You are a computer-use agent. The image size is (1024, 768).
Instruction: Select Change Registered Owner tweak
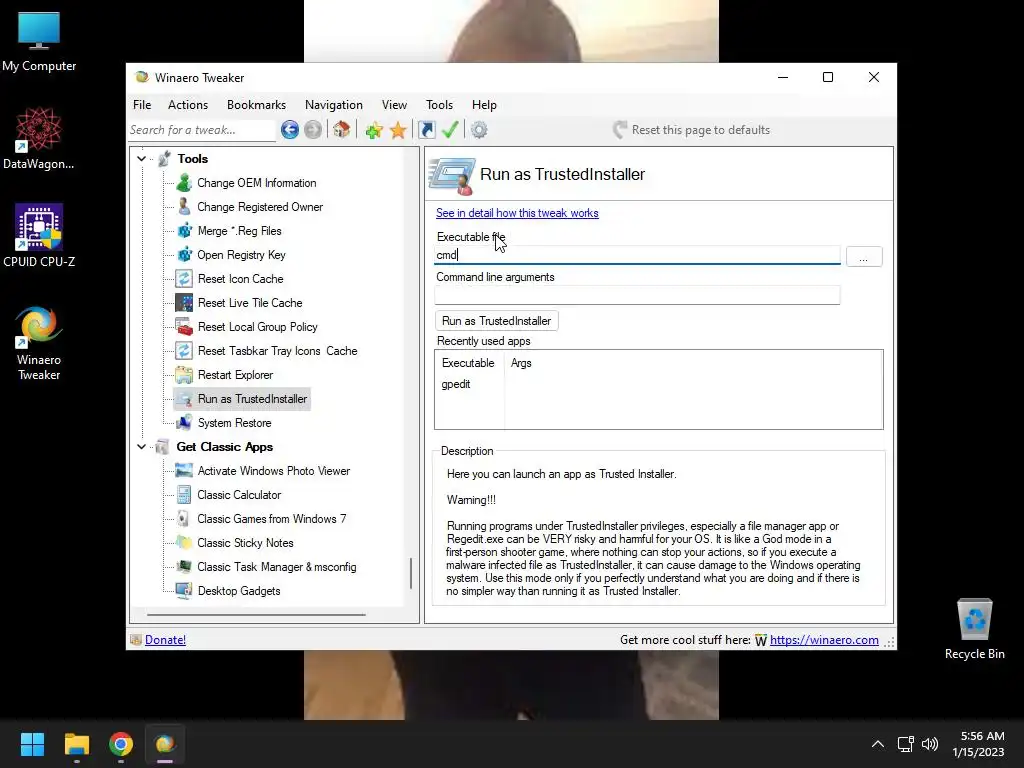click(260, 207)
